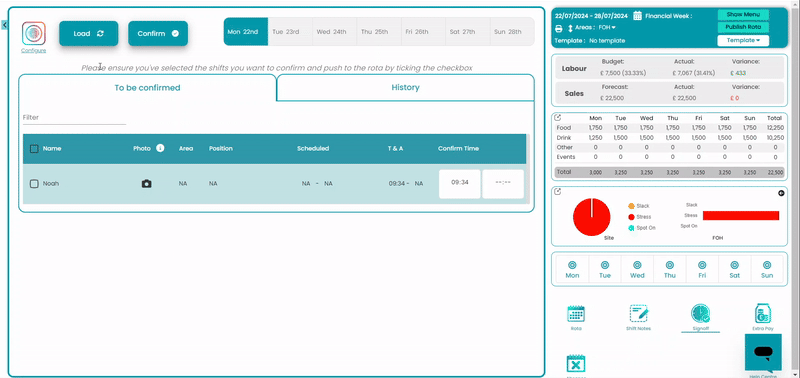The width and height of the screenshot is (800, 378).
Task: Click the Sat target icon
Action: click(x=735, y=265)
